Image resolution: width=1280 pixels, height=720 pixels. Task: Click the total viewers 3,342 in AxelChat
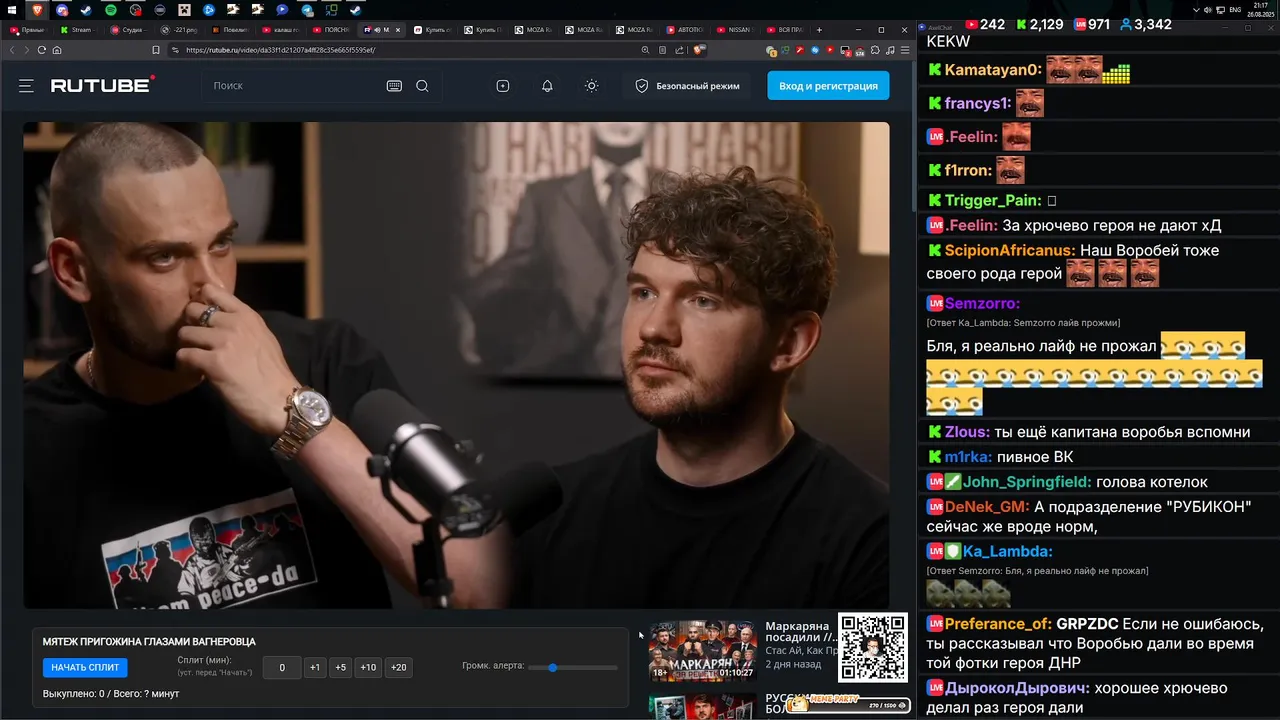(x=1146, y=24)
